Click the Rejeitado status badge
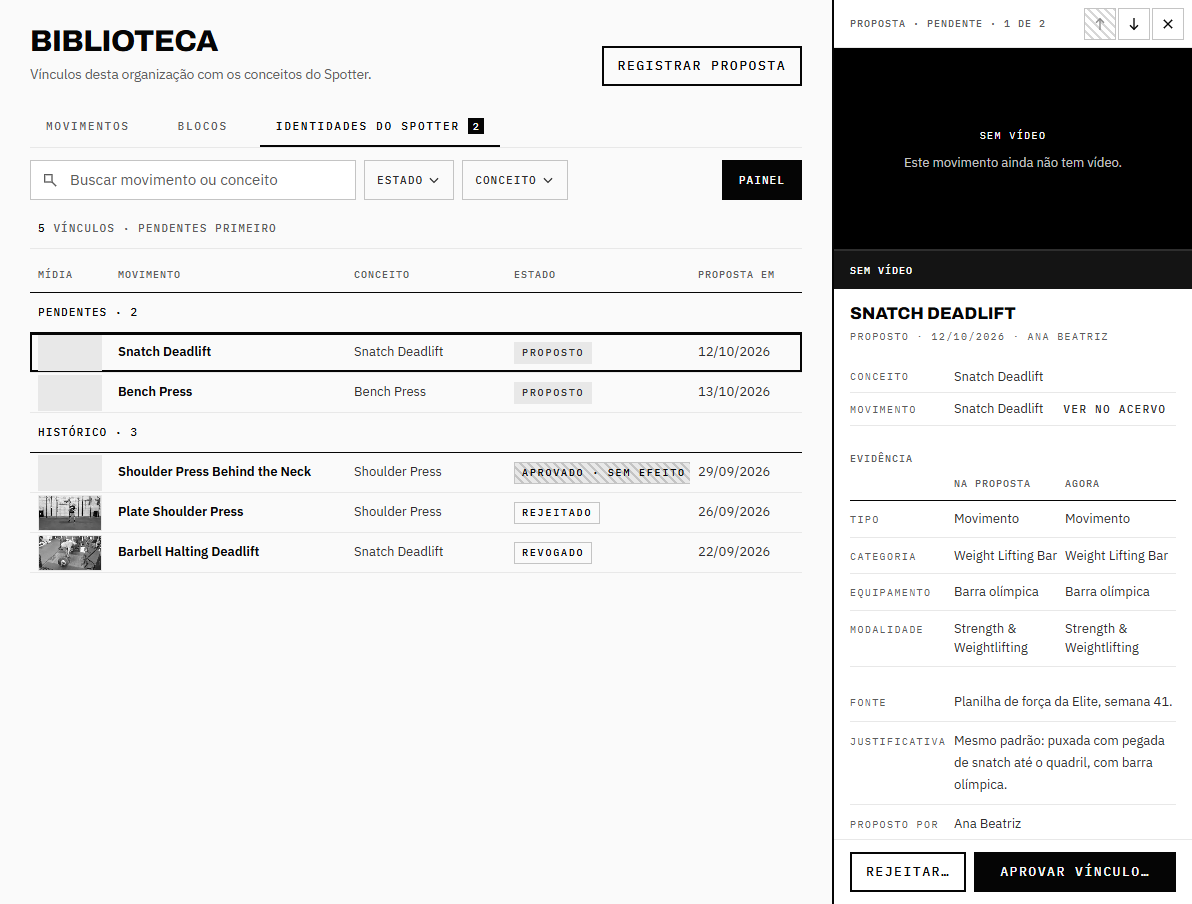1192x904 pixels. coord(556,512)
